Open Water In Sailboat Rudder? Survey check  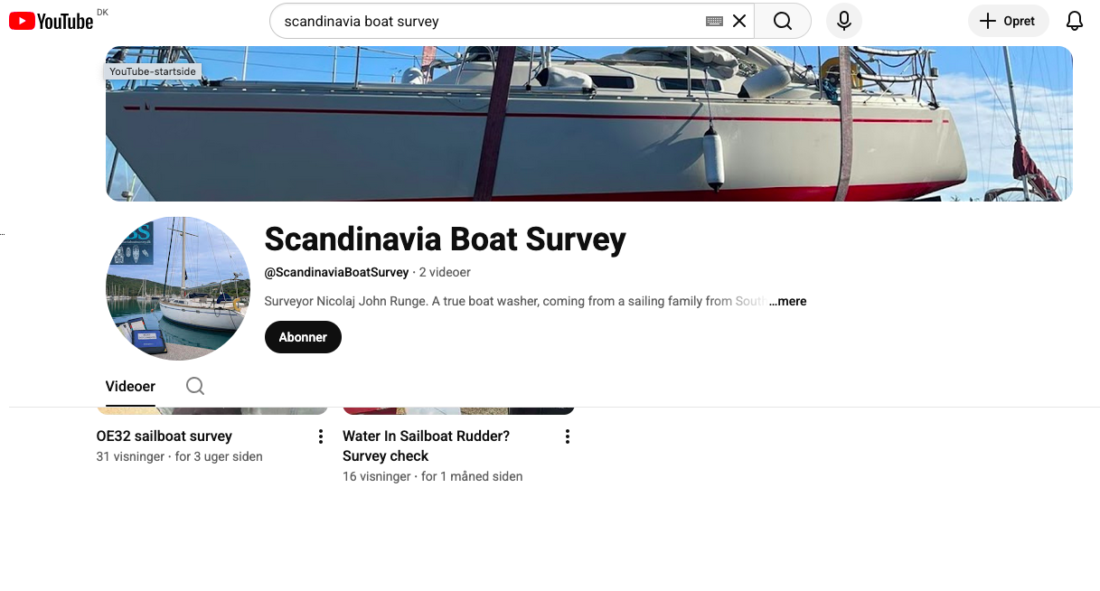(426, 446)
